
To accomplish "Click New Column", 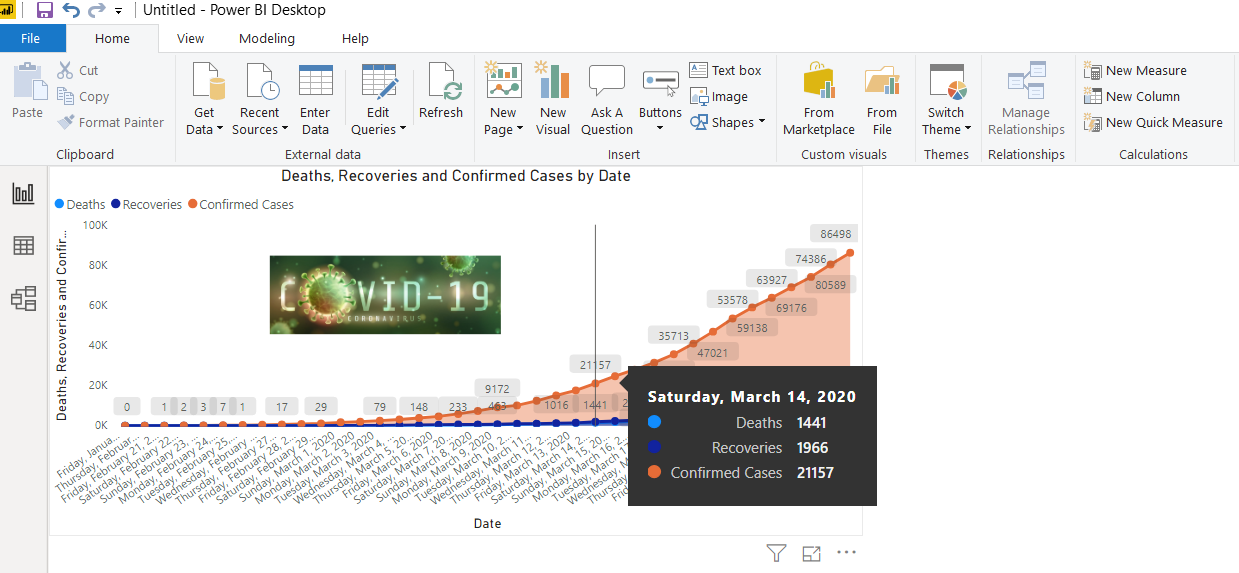I will tap(1132, 96).
